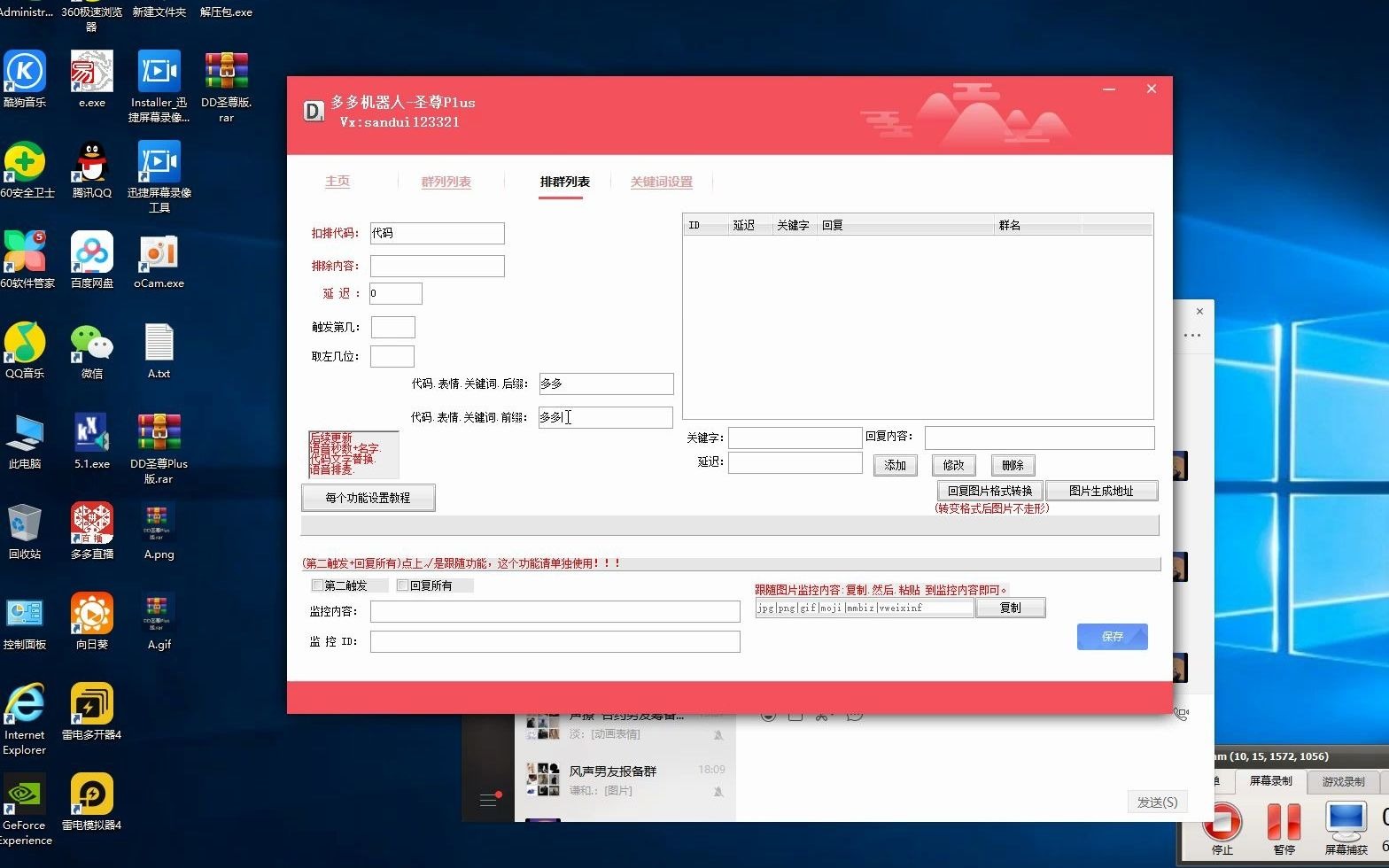Viewport: 1389px width, 868px height.
Task: Open the DD圣尊版.rar archive icon
Action: pos(227,86)
